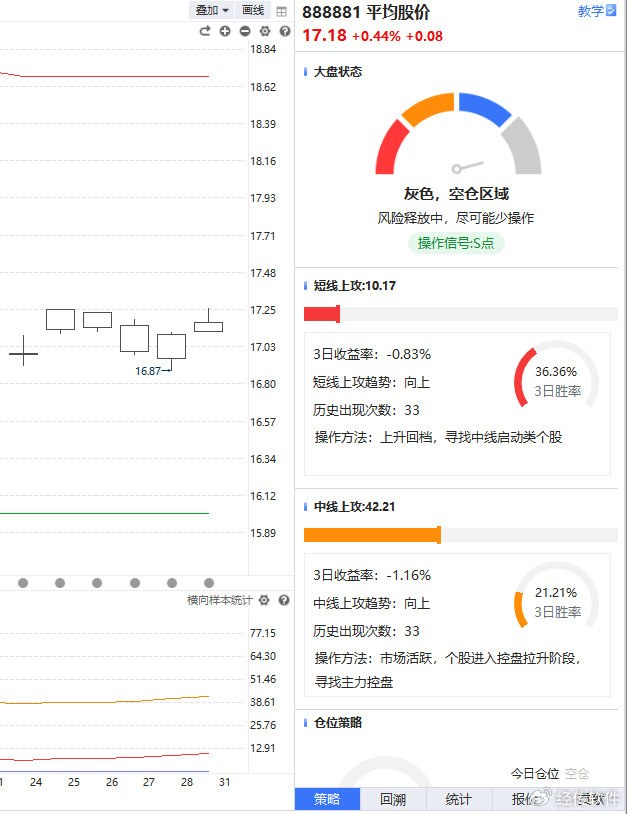The height and width of the screenshot is (814, 627).
Task: Click the 77.15 indicator axis label
Action: coord(263,633)
